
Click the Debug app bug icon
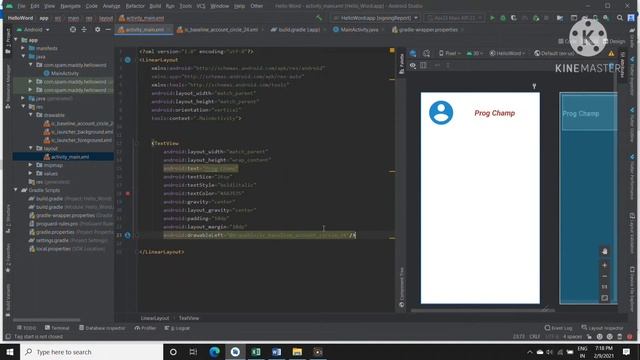[503, 18]
